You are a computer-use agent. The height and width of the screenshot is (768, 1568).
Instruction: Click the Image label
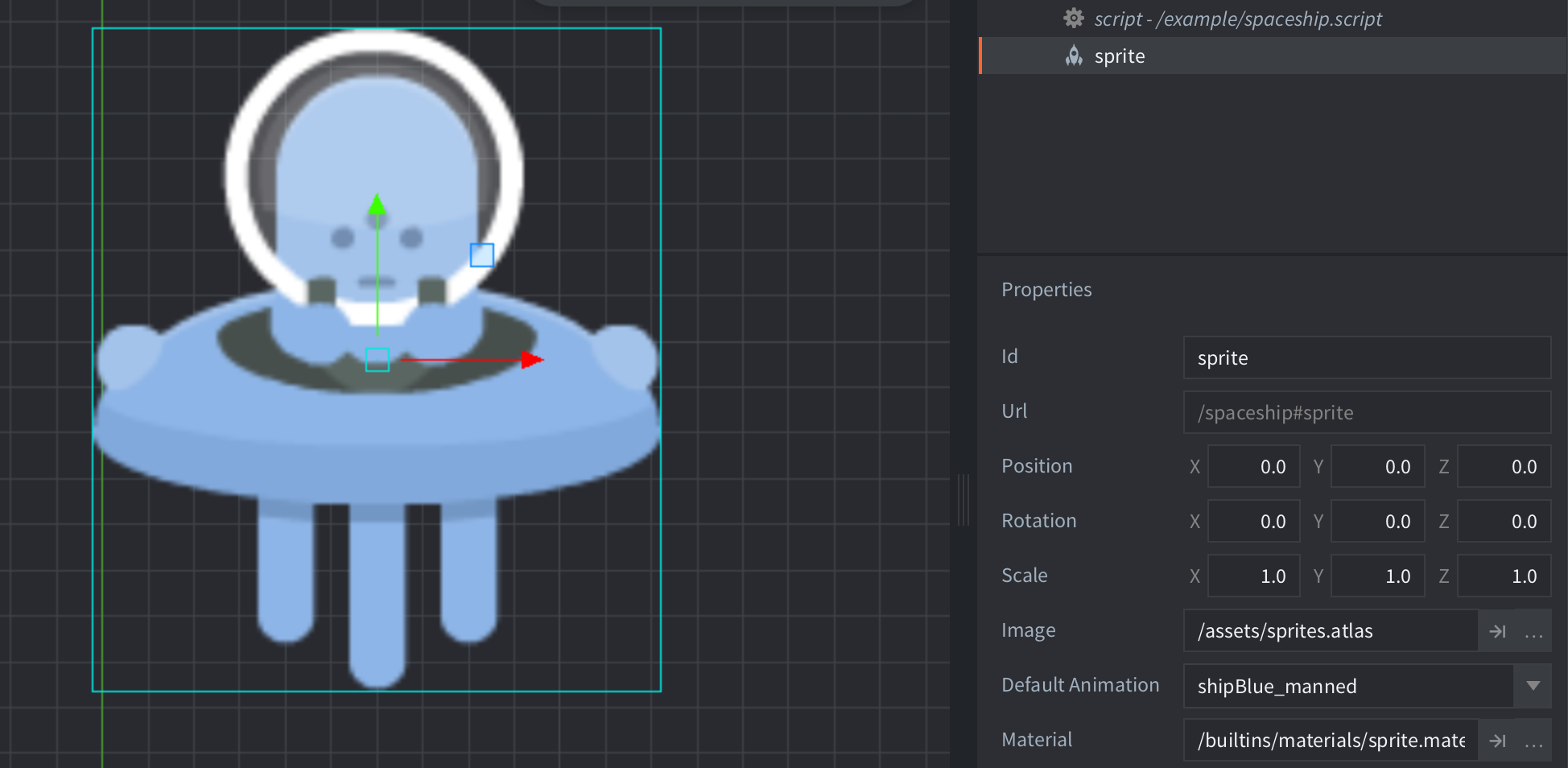click(1028, 630)
